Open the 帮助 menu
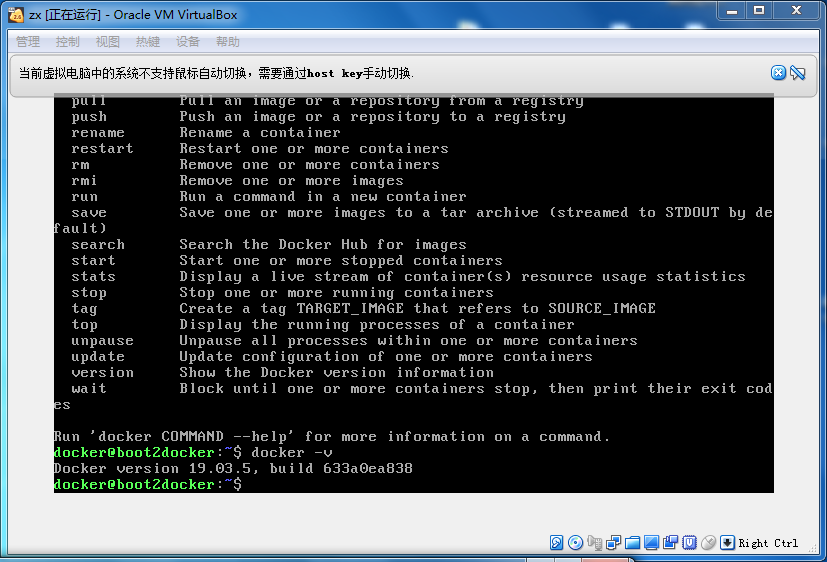Image resolution: width=827 pixels, height=562 pixels. point(228,42)
